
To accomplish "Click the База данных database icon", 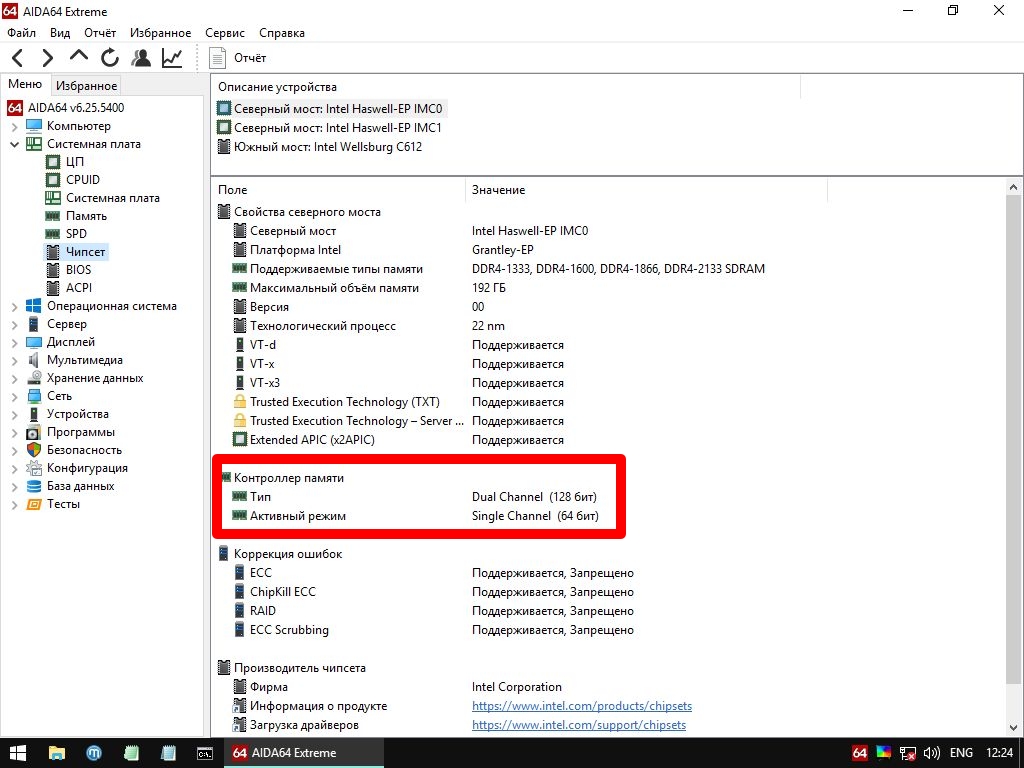I will click(33, 486).
